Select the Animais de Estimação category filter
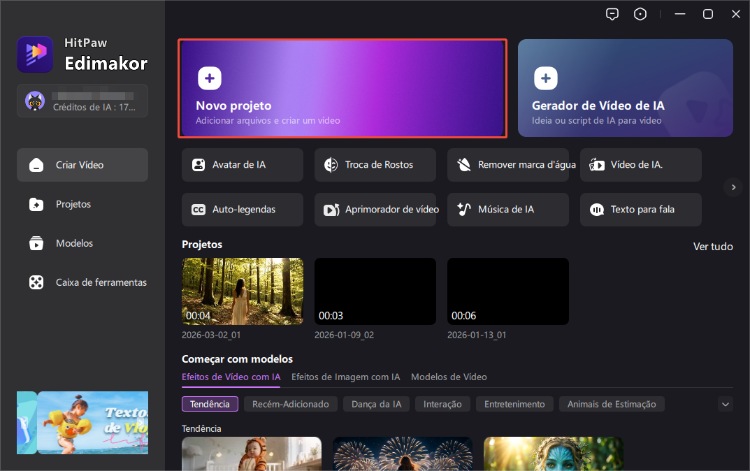 (612, 404)
